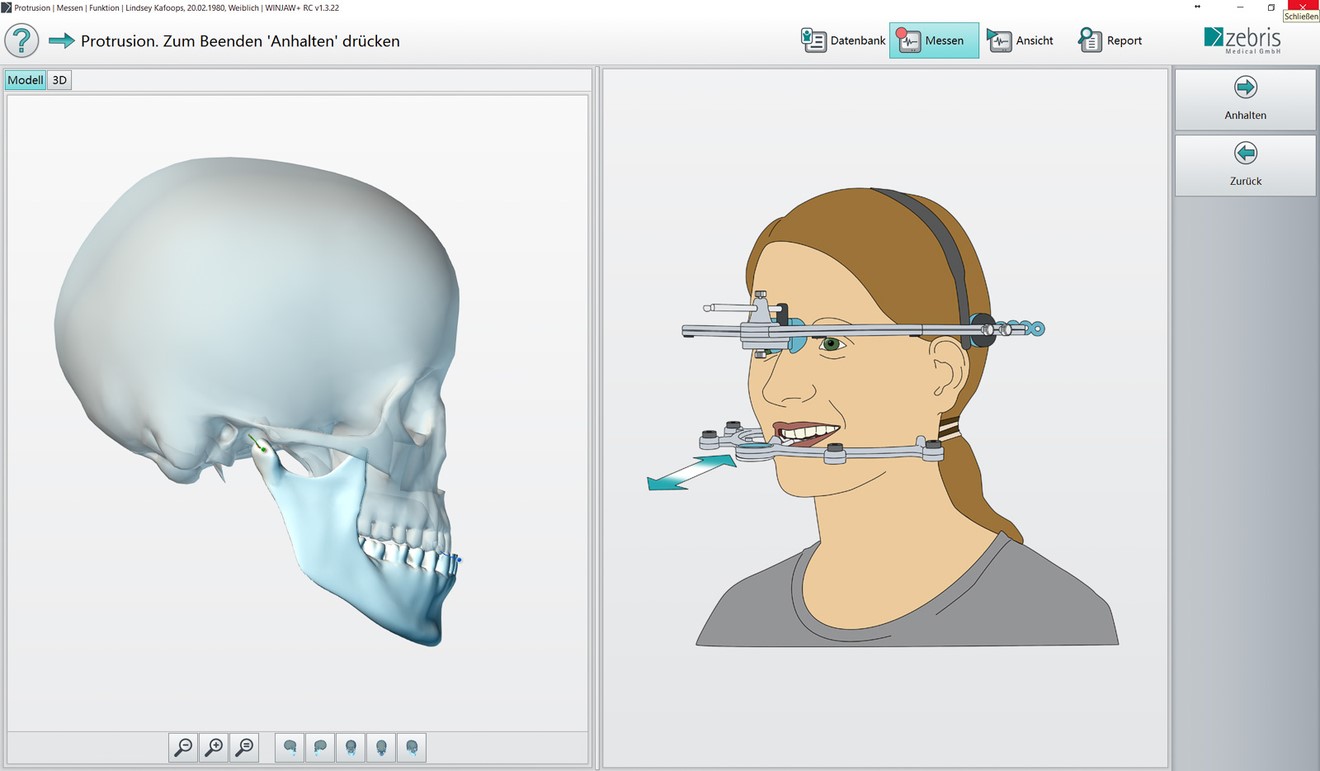Switch to the 3D tab
The height and width of the screenshot is (771, 1320).
click(x=60, y=80)
